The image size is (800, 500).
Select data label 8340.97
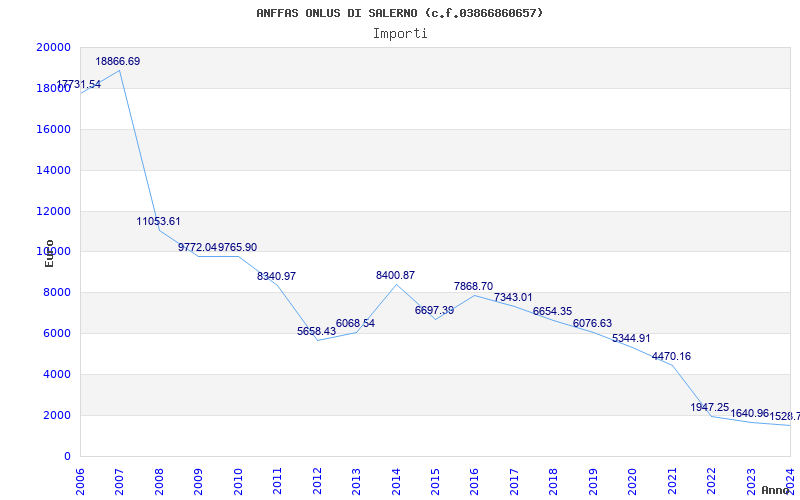(x=277, y=277)
